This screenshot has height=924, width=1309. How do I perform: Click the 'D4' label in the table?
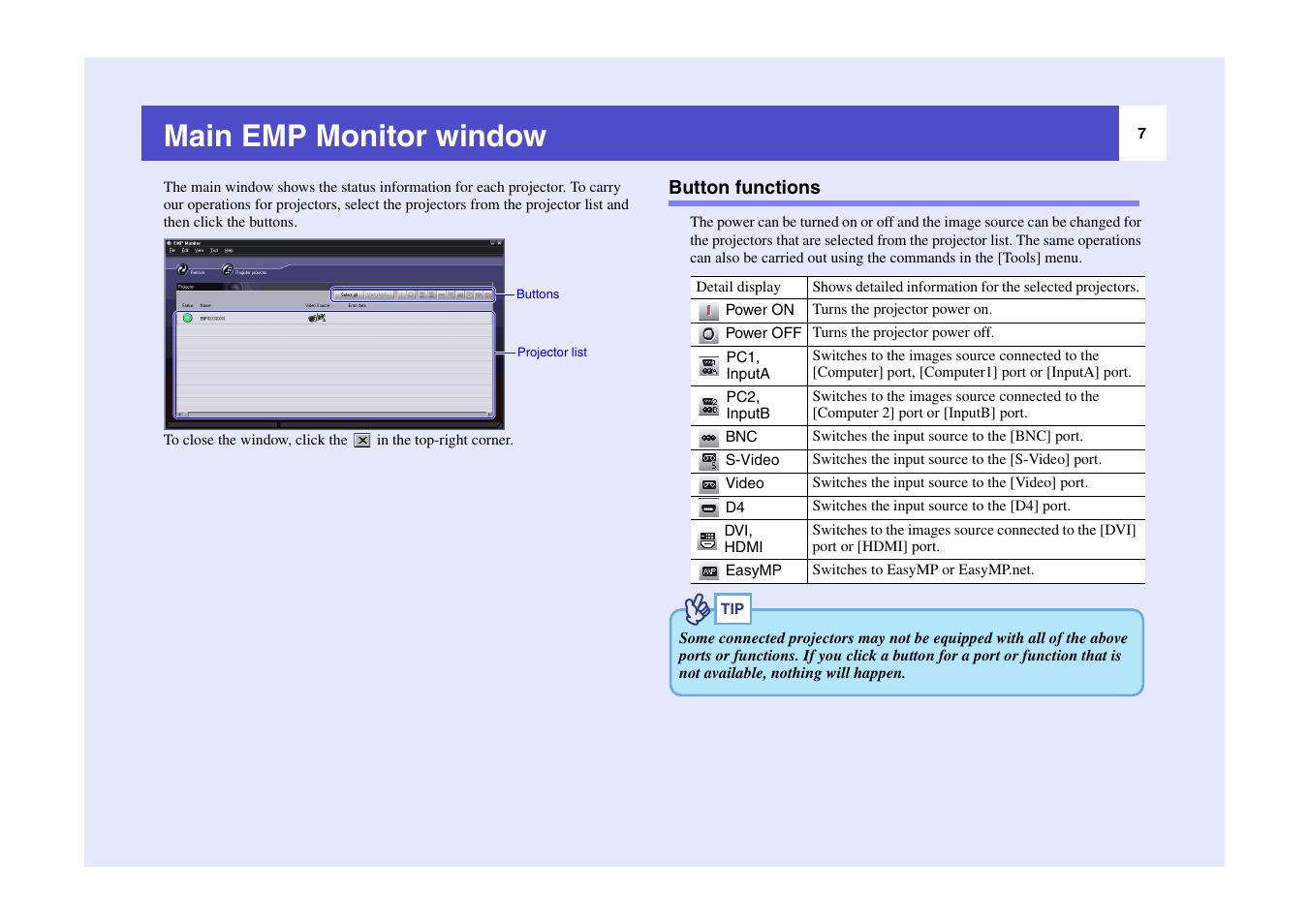coord(735,508)
